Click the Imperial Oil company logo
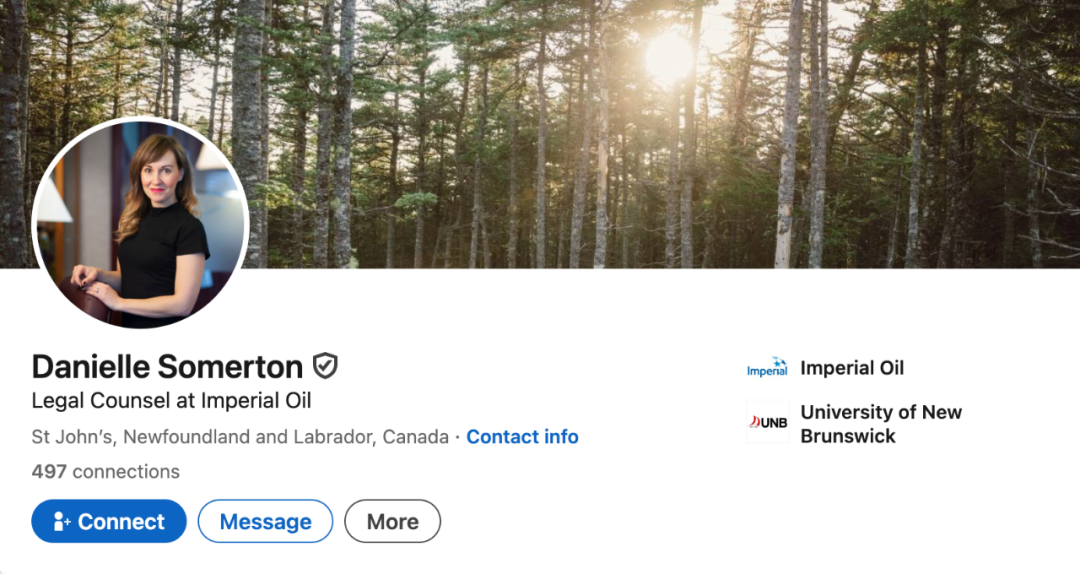 767,368
